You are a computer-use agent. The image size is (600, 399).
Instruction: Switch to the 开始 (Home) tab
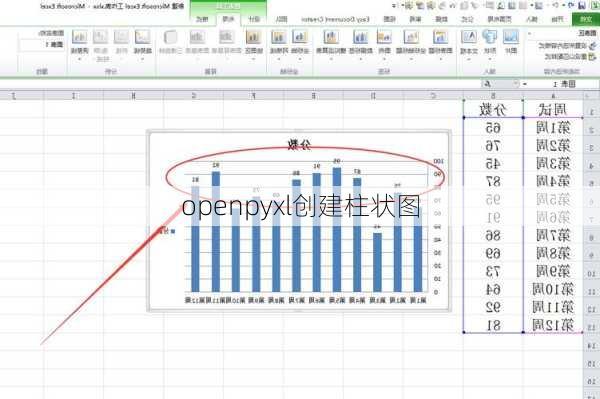pos(558,19)
